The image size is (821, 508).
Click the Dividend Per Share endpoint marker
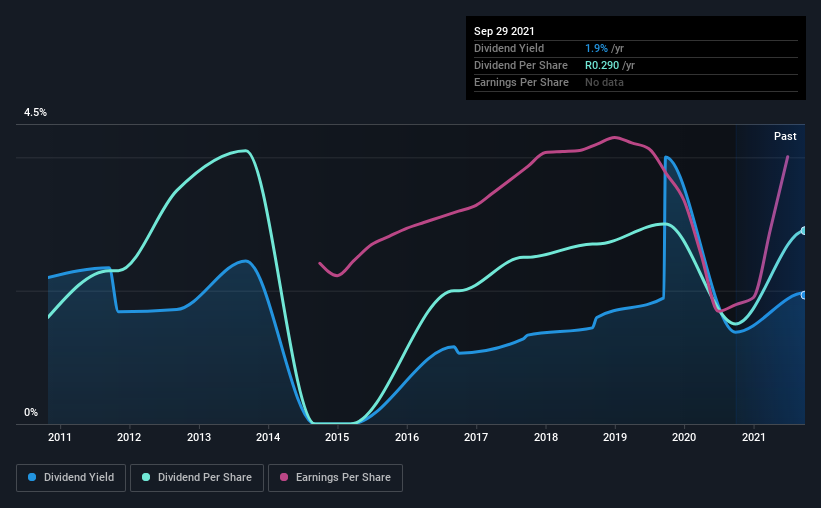804,231
